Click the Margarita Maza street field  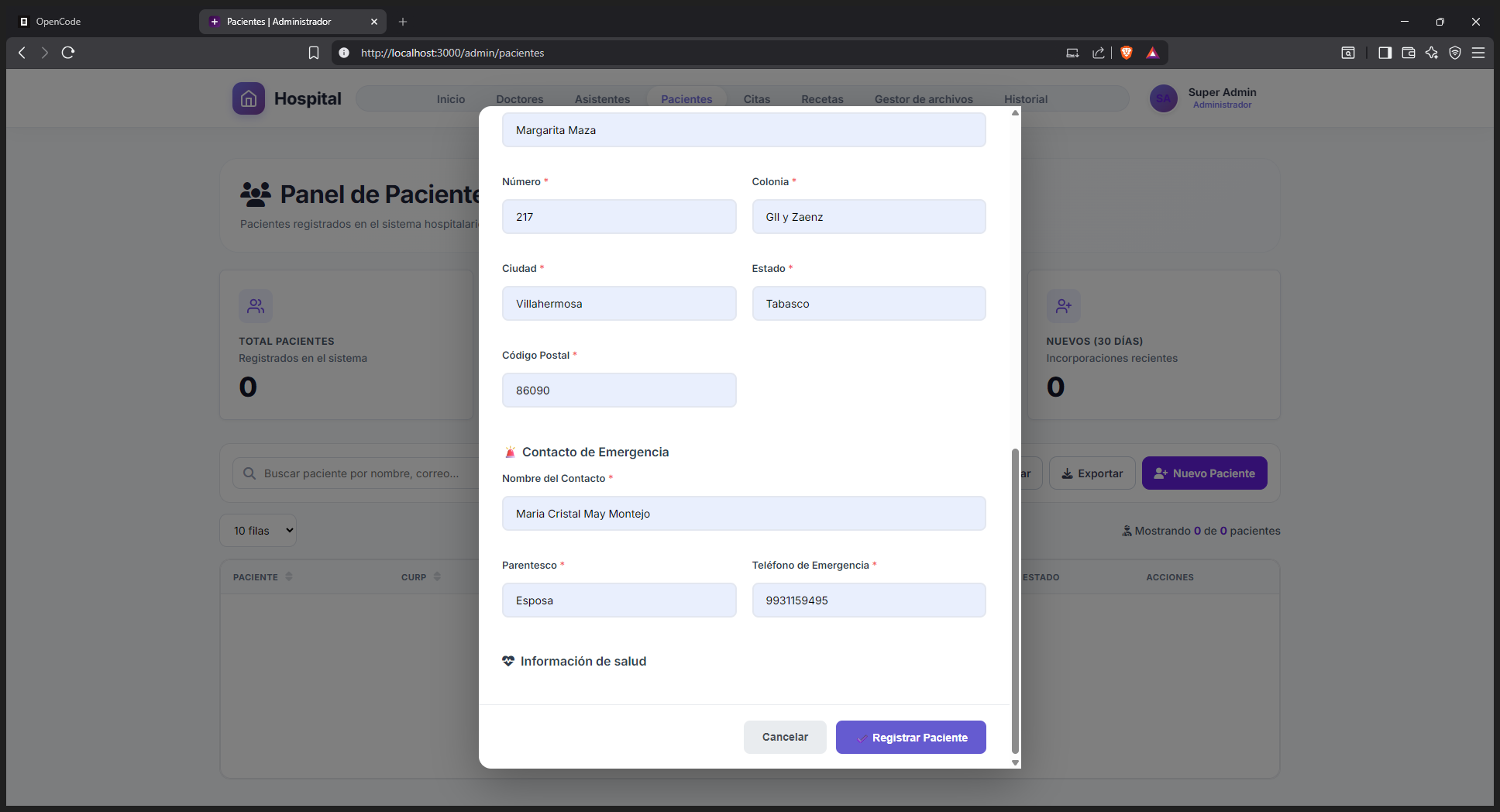point(744,130)
